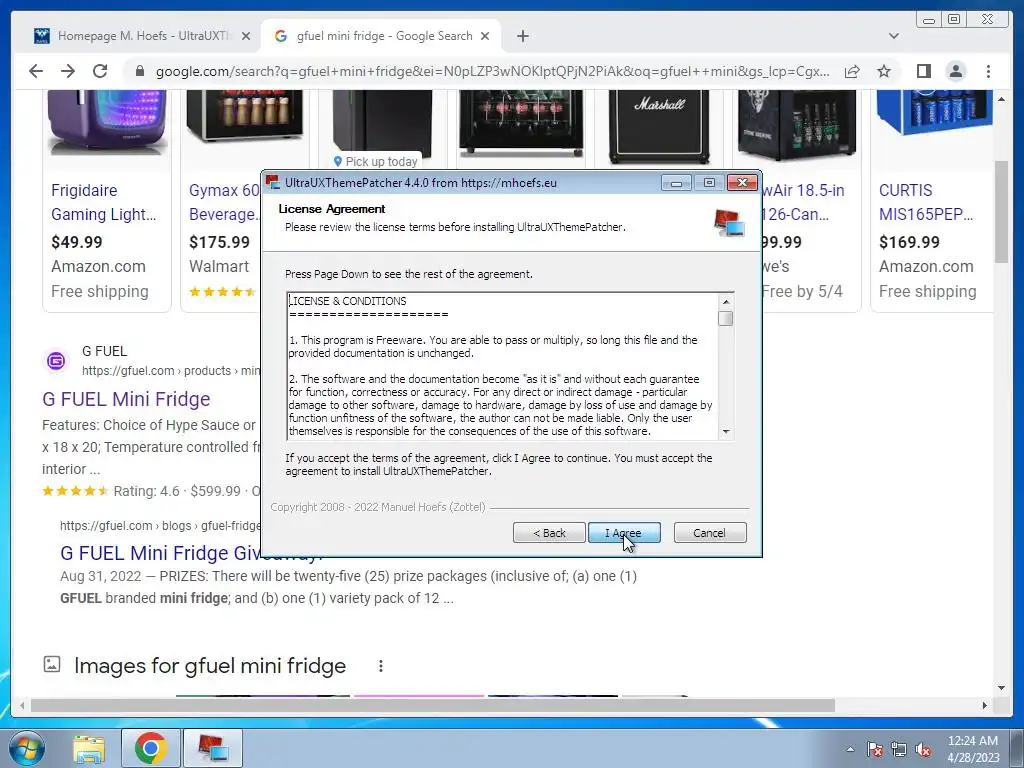Open Chrome profile icon
Viewport: 1024px width, 768px height.
pyautogui.click(x=955, y=71)
